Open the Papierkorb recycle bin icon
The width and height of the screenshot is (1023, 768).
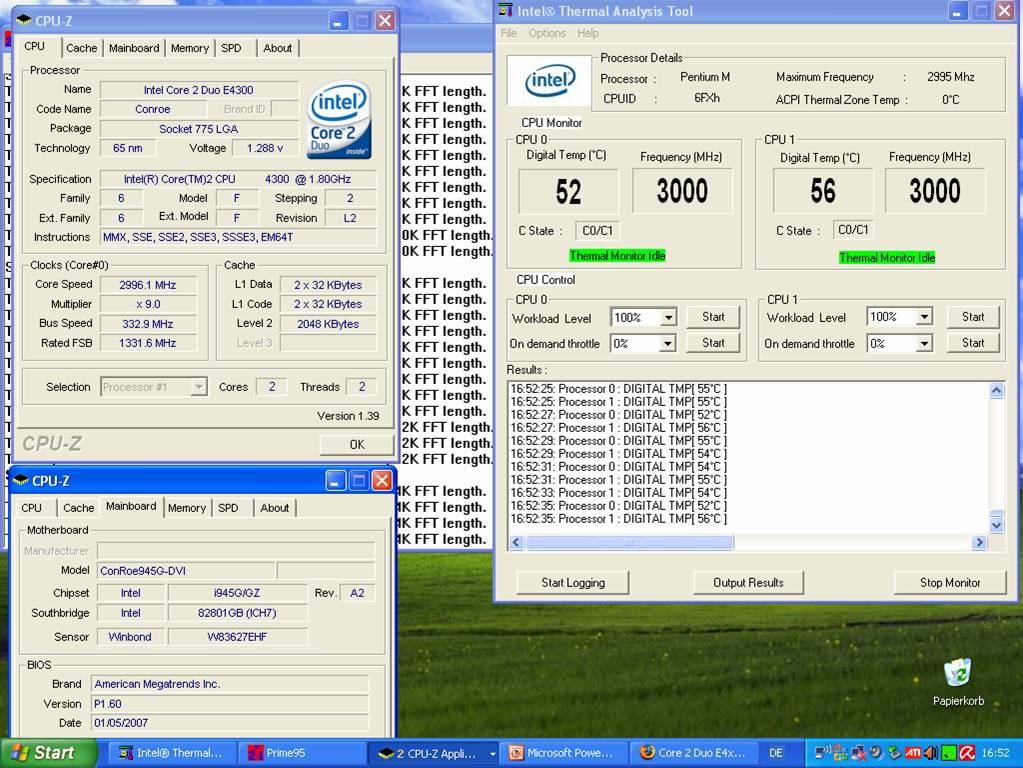958,672
